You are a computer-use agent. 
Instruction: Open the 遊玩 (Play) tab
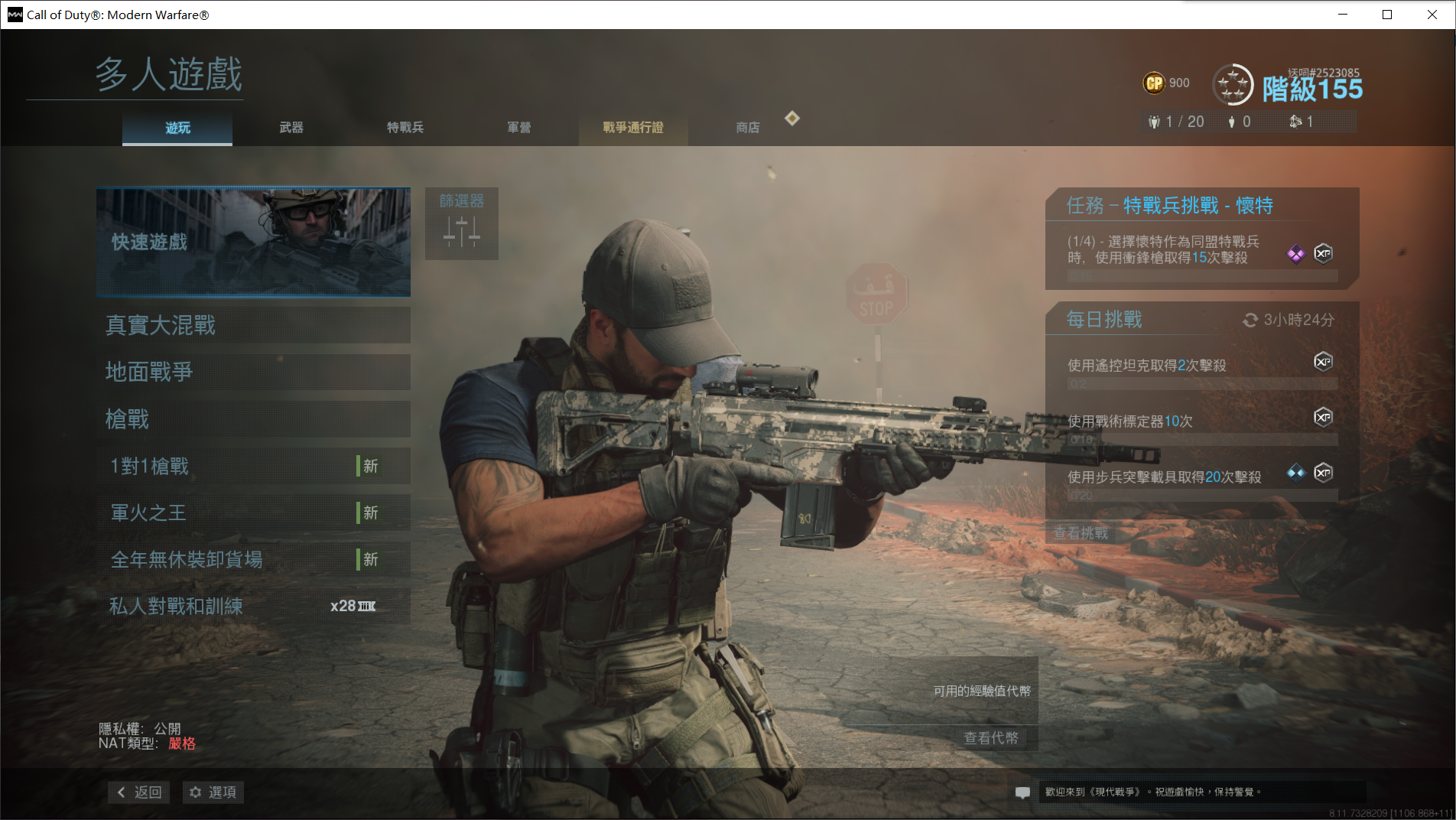click(x=177, y=128)
